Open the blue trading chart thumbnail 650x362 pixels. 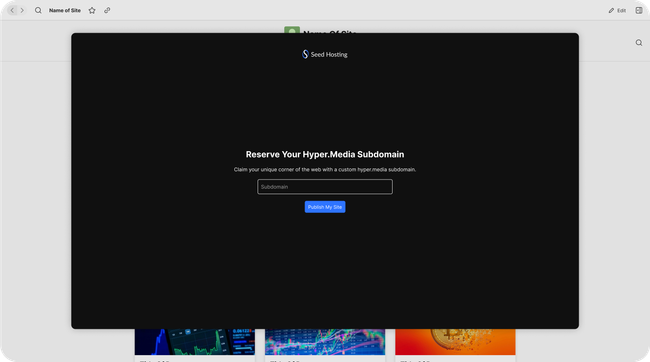click(x=195, y=342)
